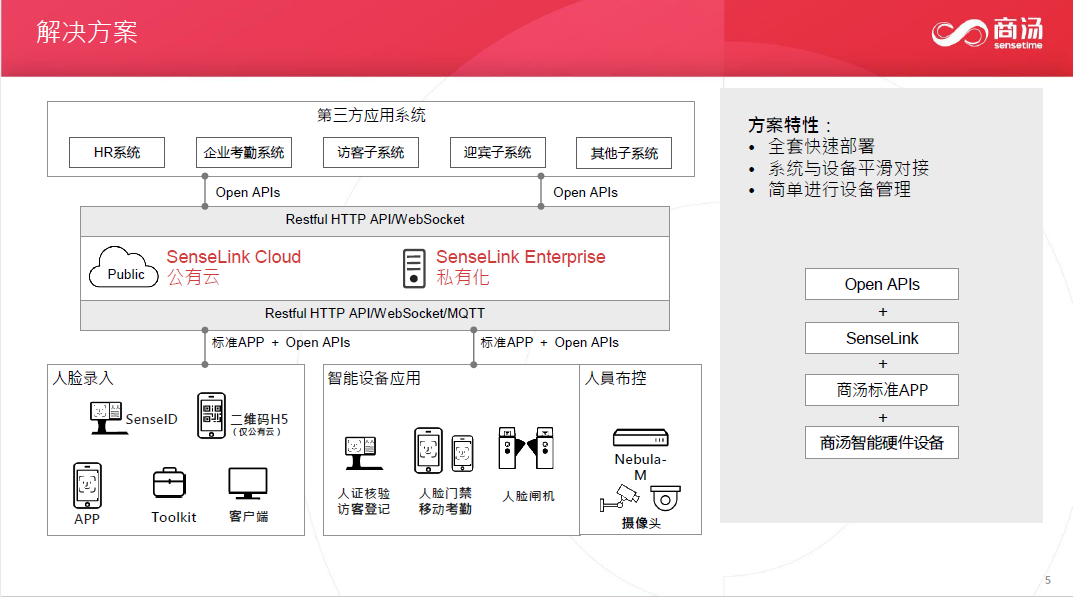
Task: Select the bullet surveillance camera icon
Action: [x=619, y=497]
